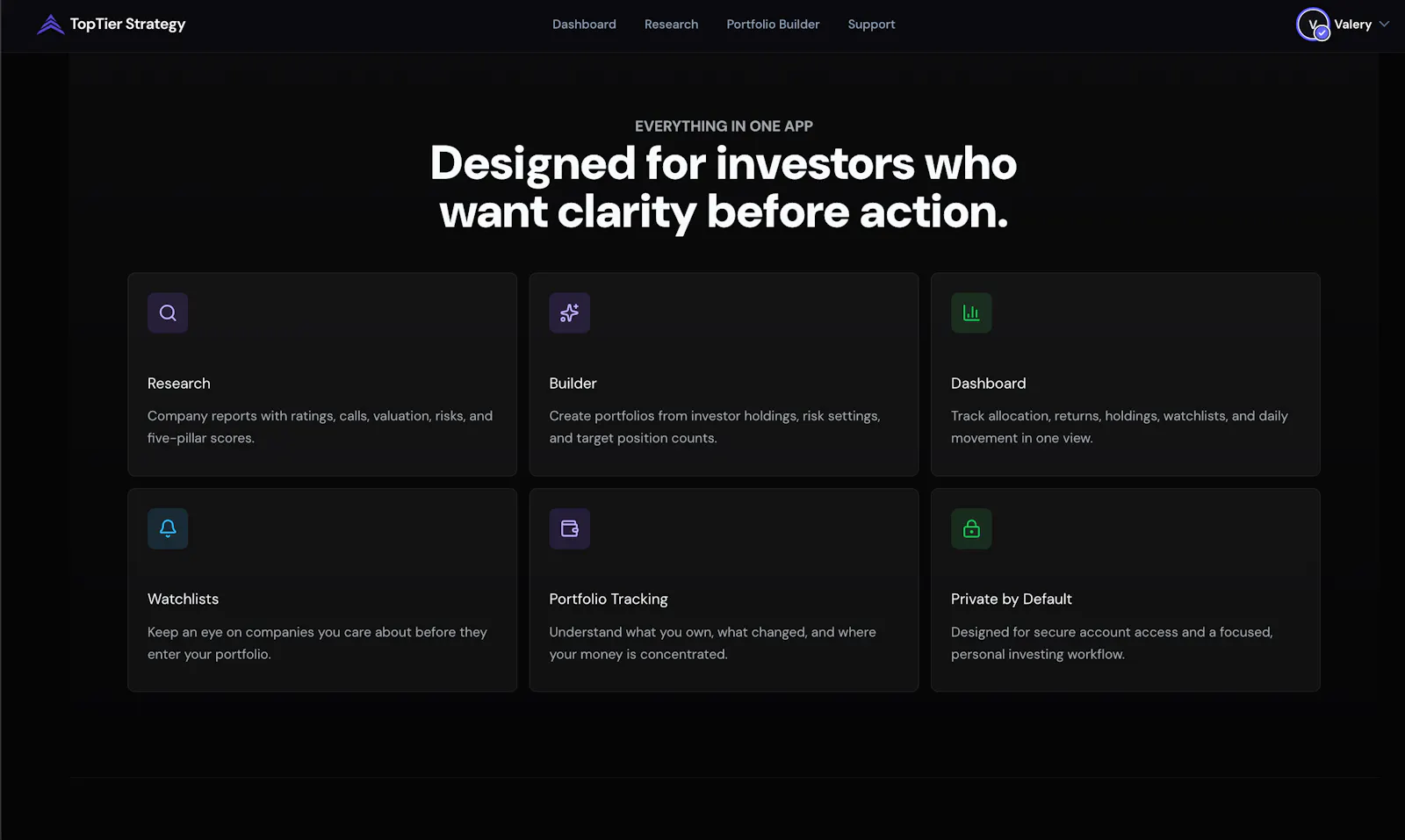1405x840 pixels.
Task: Go to Research in the navigation bar
Action: click(671, 25)
